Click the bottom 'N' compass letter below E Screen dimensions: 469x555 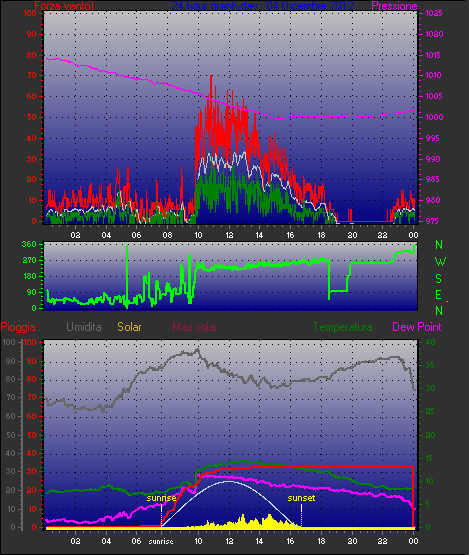(x=439, y=311)
